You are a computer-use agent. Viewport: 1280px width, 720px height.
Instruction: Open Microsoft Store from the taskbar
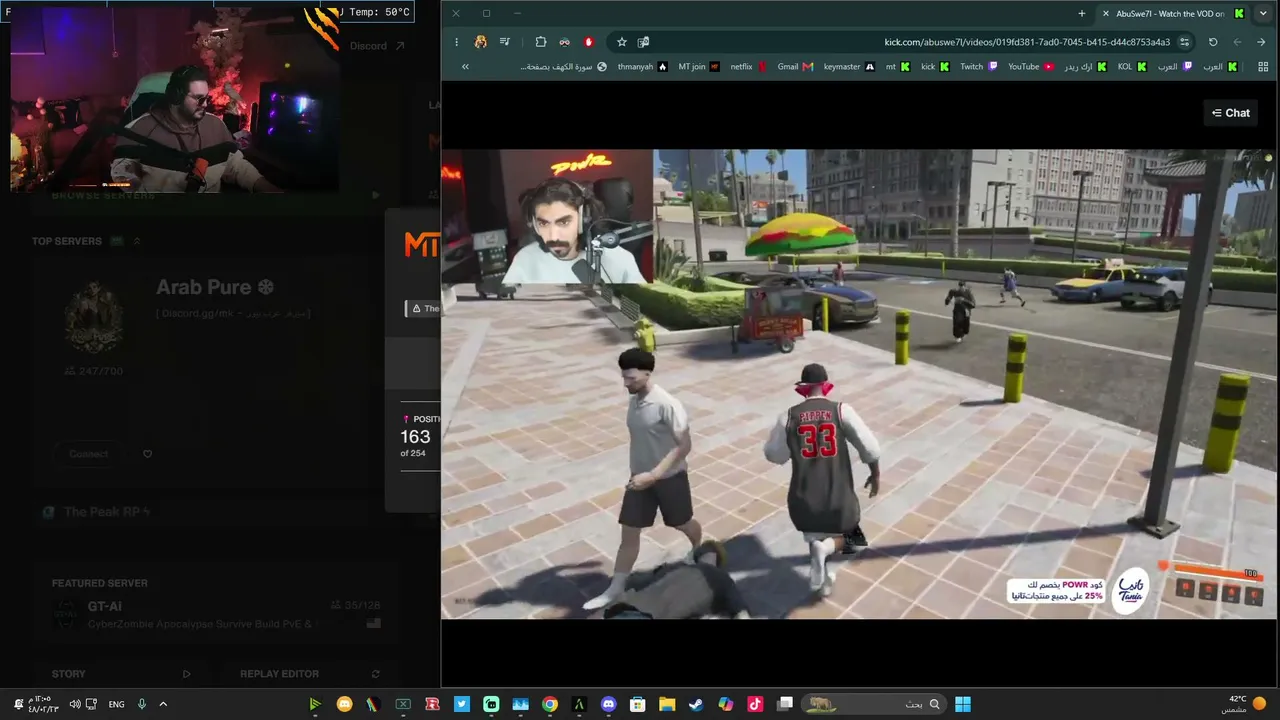[x=638, y=704]
